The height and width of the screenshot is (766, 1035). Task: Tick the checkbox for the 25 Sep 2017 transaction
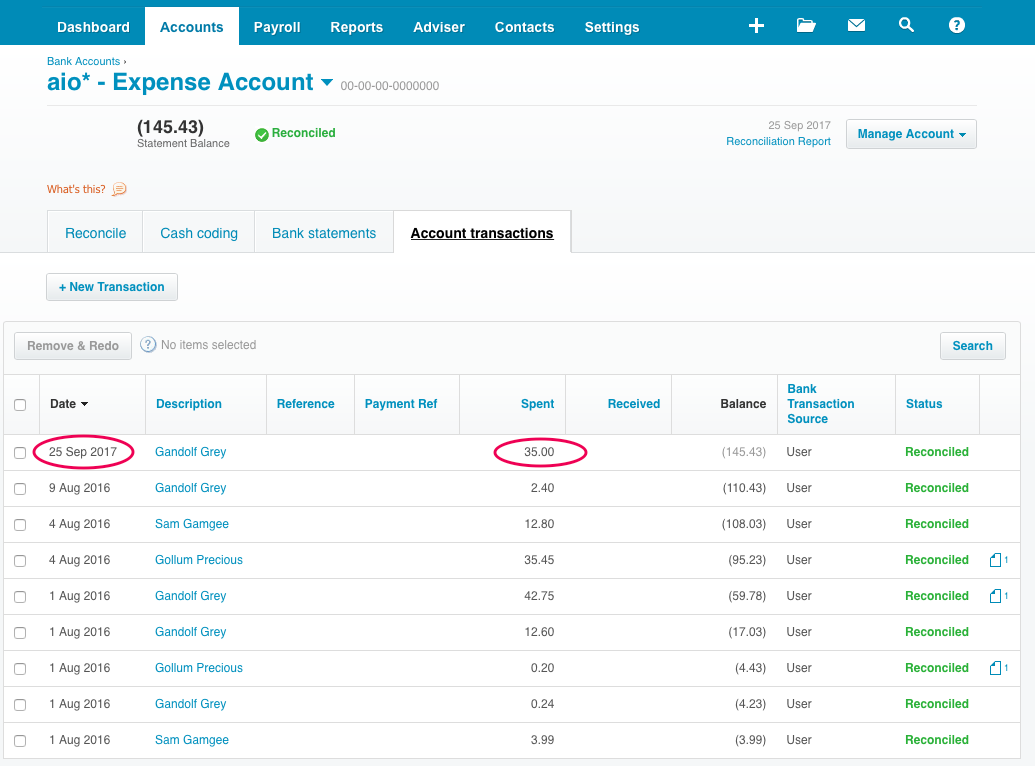[x=20, y=451]
